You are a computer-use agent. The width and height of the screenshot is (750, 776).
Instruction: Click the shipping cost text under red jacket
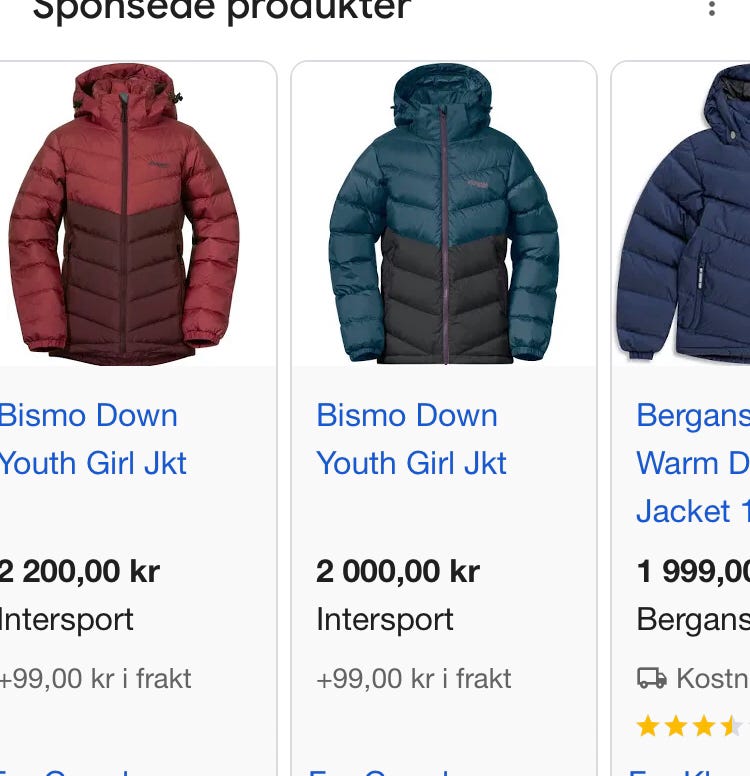pos(95,679)
